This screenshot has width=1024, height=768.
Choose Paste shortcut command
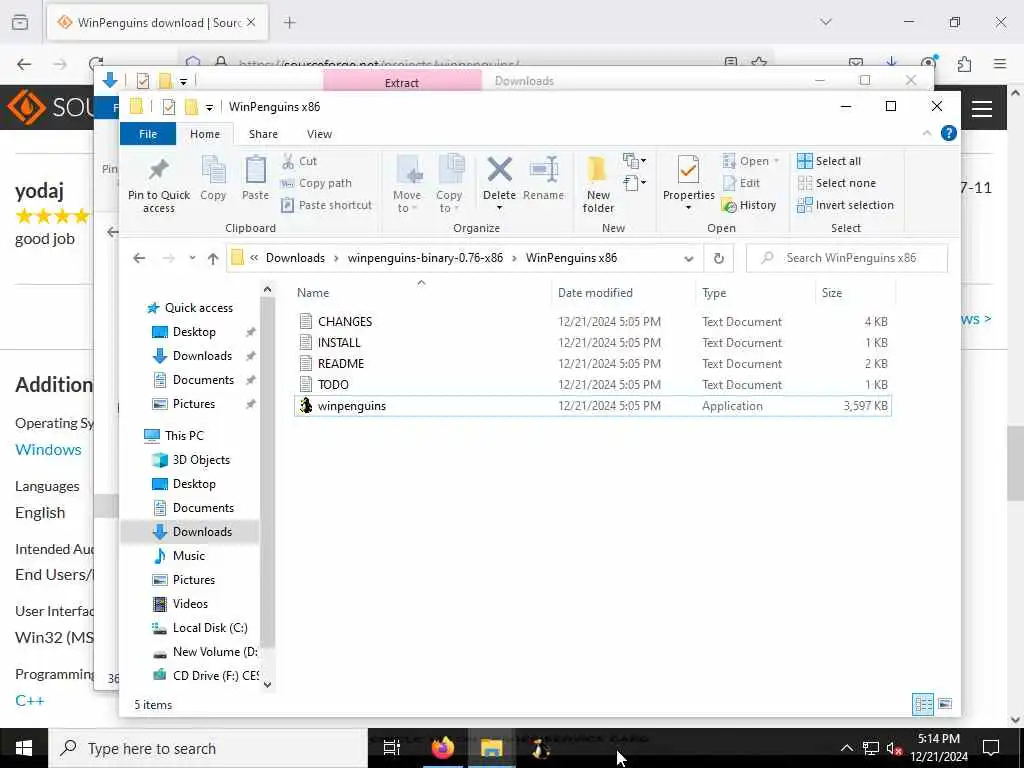click(326, 205)
